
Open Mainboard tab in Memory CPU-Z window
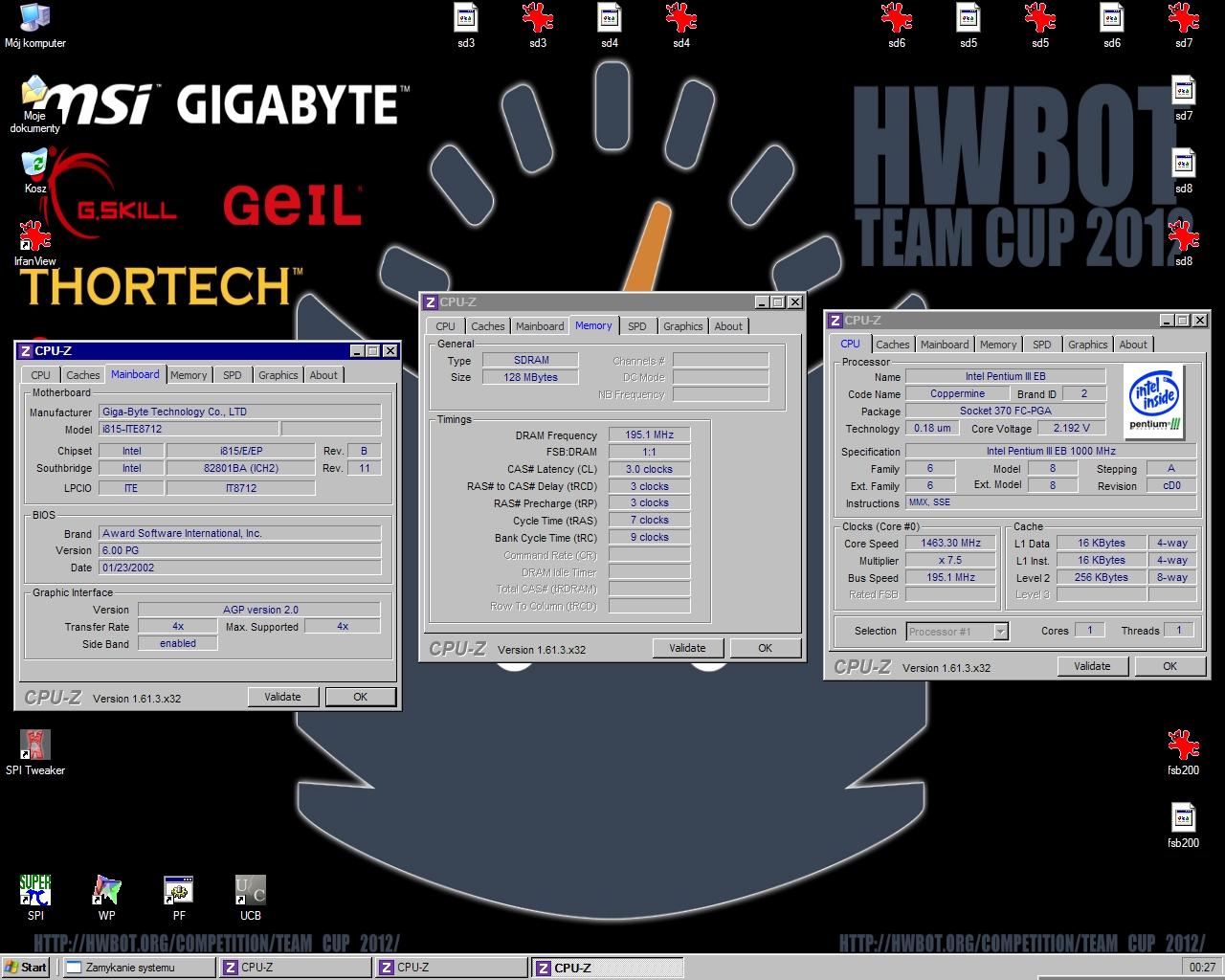tap(540, 326)
